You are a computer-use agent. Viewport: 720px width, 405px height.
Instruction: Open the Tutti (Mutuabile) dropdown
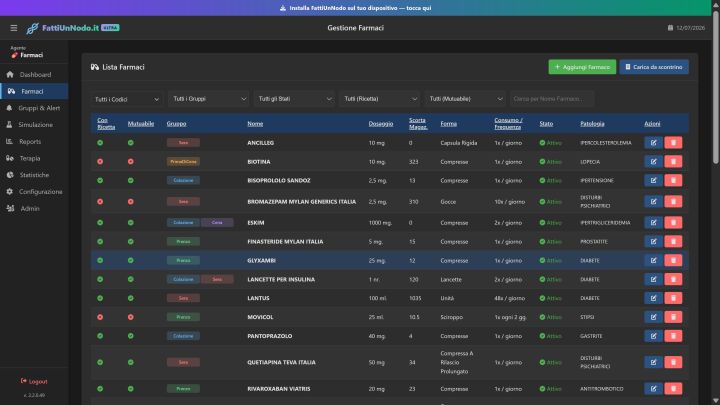pos(465,99)
